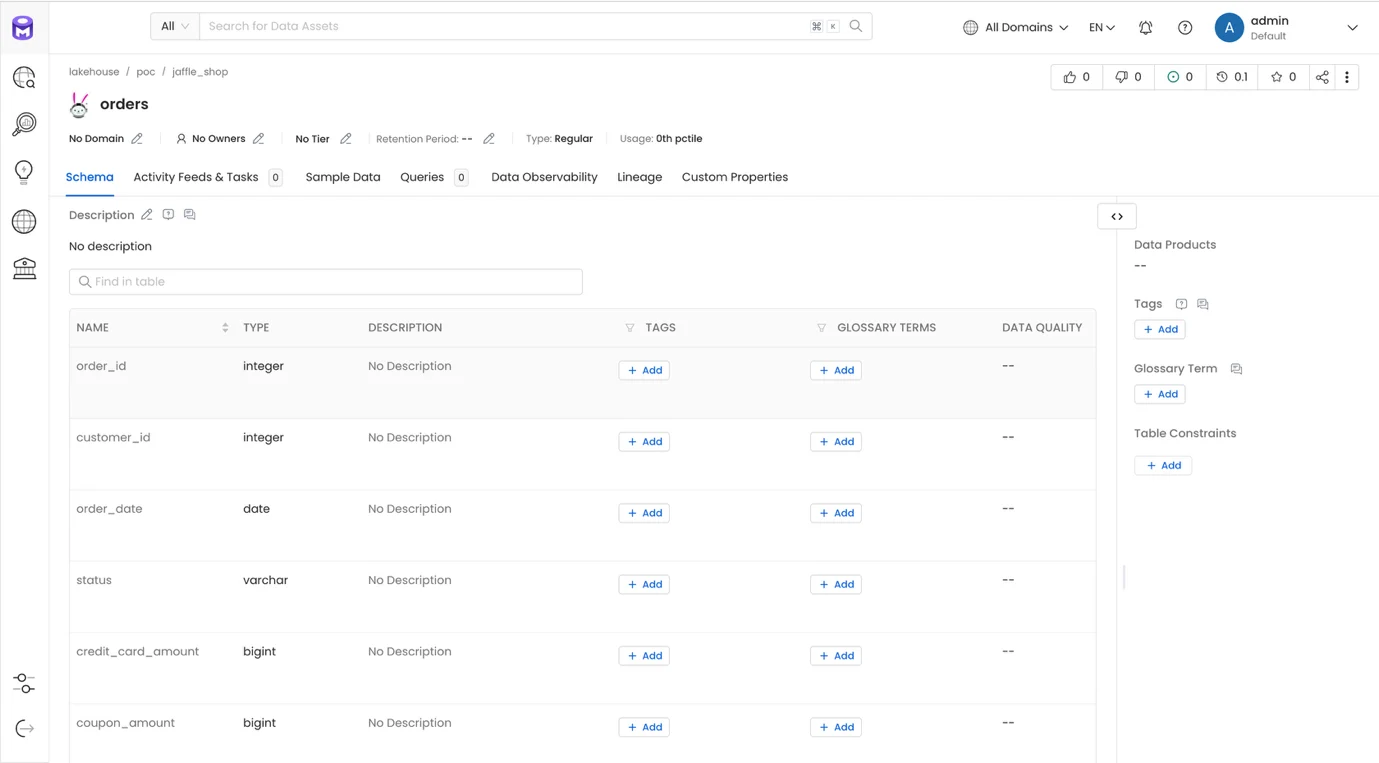
Task: Click the share icon for orders table
Action: (x=1322, y=77)
